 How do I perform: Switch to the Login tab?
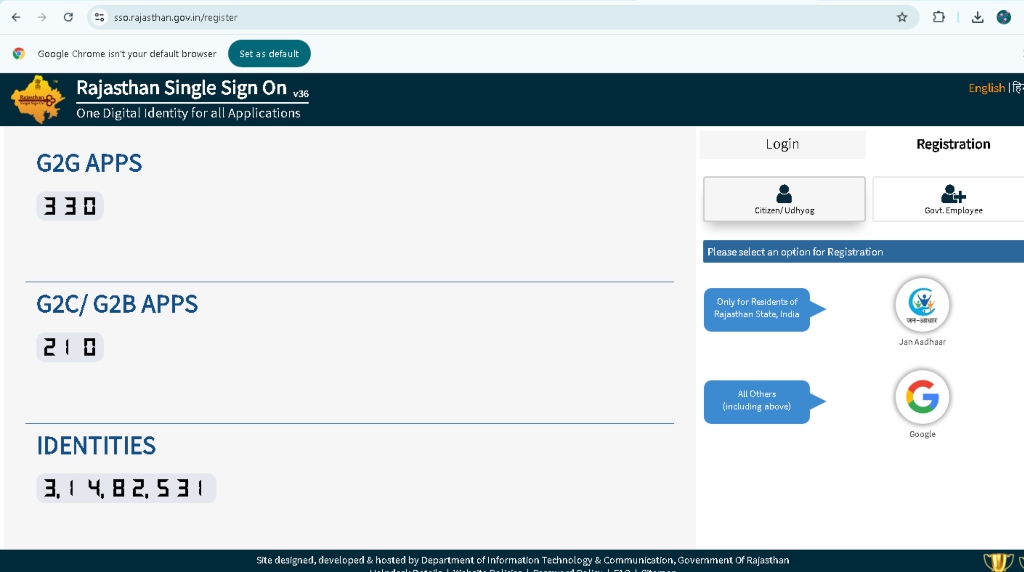(x=782, y=144)
